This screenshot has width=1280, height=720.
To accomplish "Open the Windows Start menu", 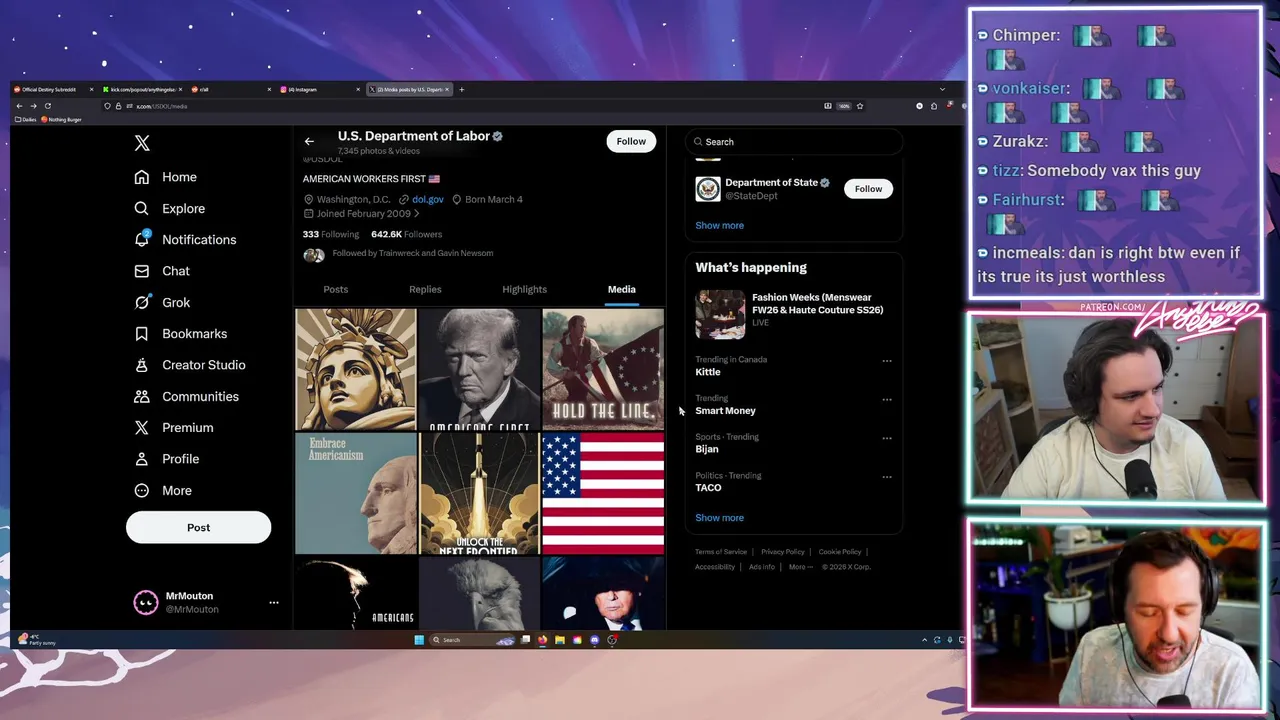I will click(419, 640).
